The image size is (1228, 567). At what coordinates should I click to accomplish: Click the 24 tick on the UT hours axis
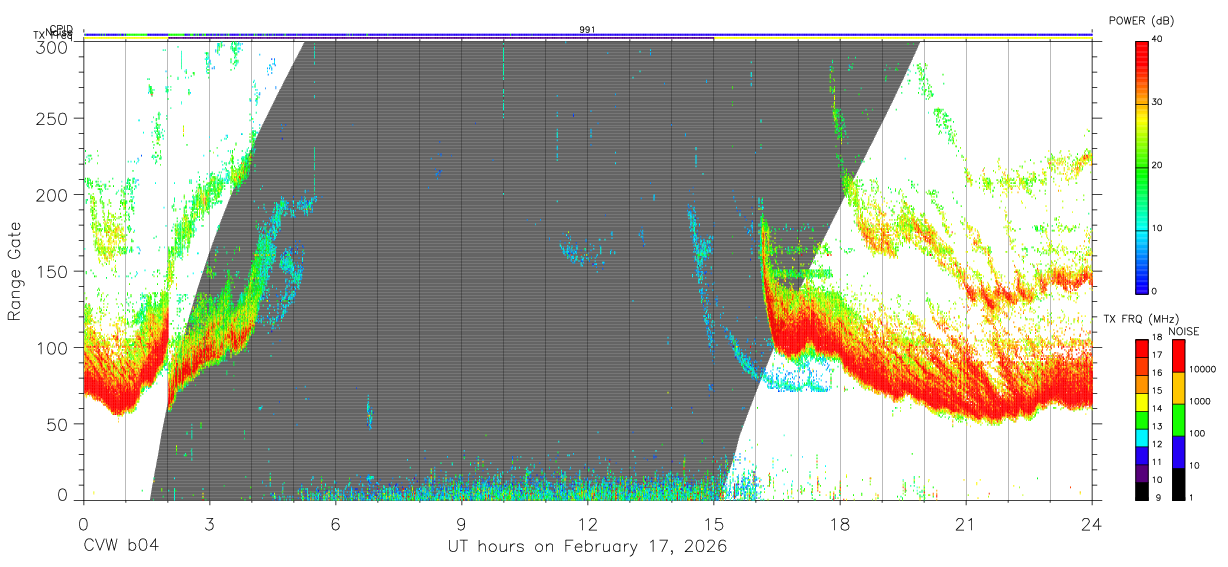click(1092, 524)
